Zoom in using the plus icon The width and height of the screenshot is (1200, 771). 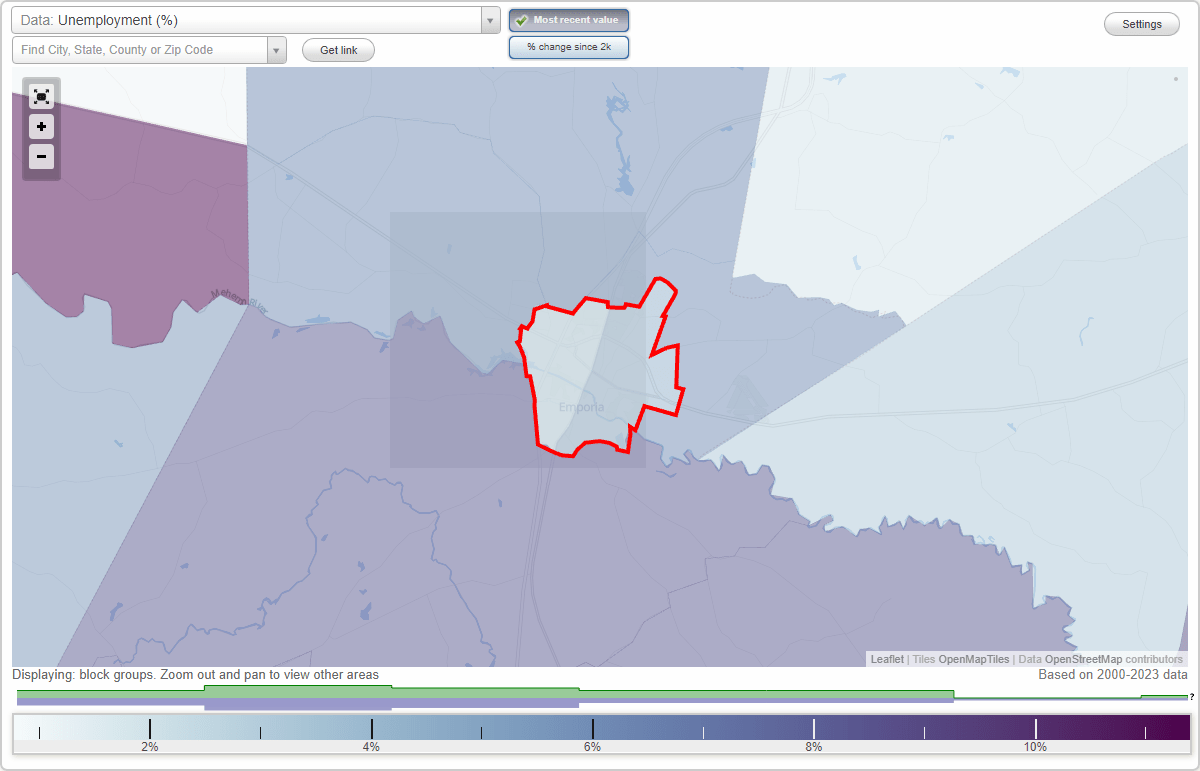(41, 126)
